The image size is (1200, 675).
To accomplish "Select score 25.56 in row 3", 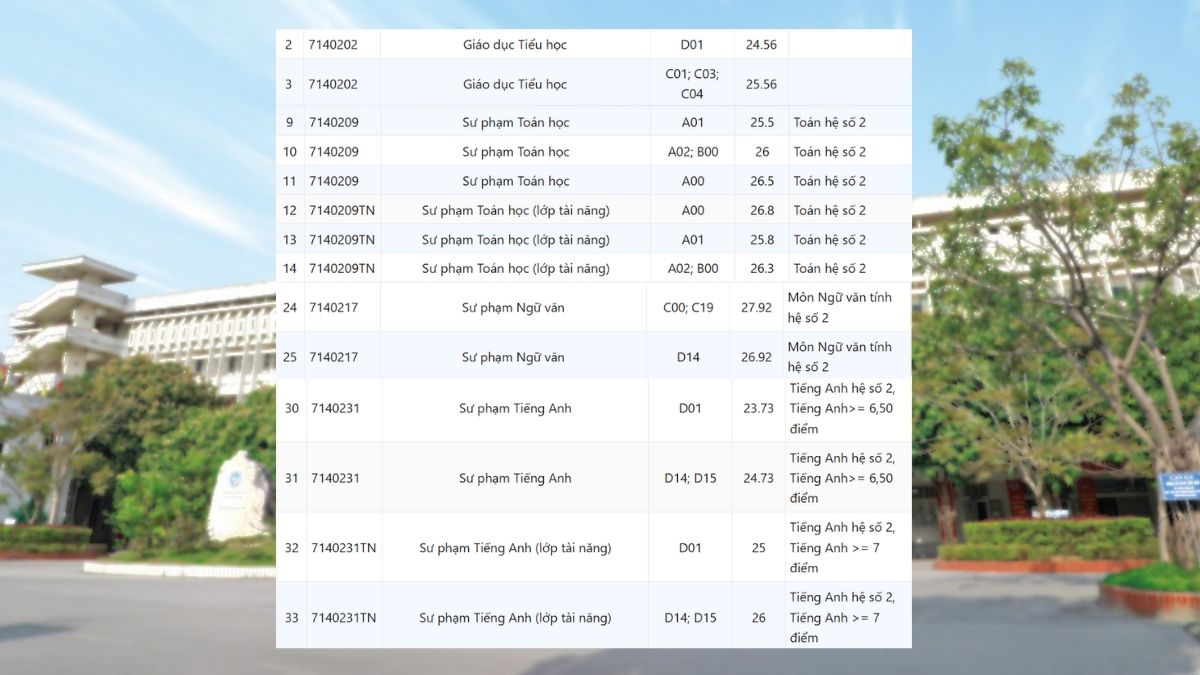I will pos(761,84).
